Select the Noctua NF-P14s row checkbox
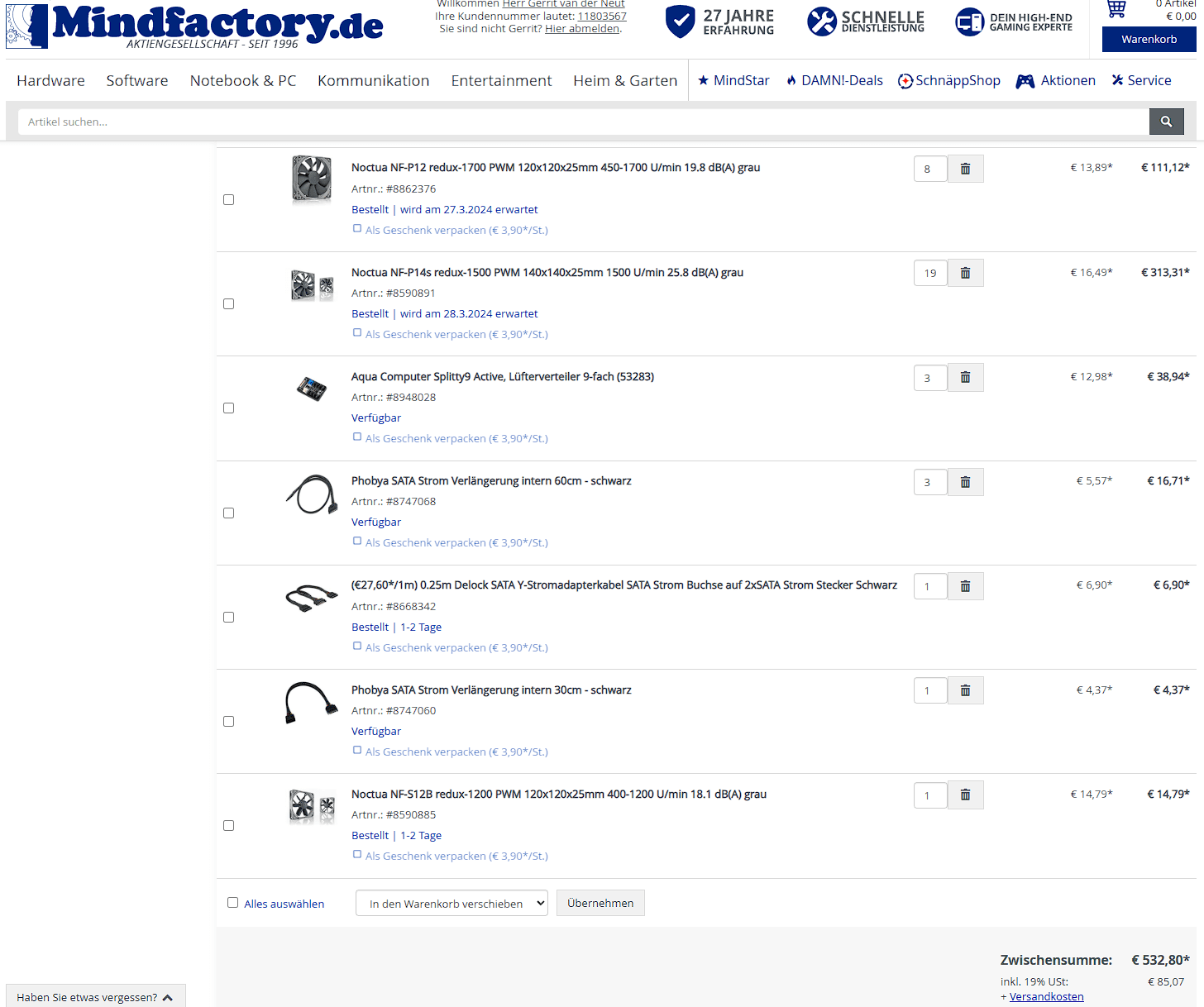 (x=229, y=303)
